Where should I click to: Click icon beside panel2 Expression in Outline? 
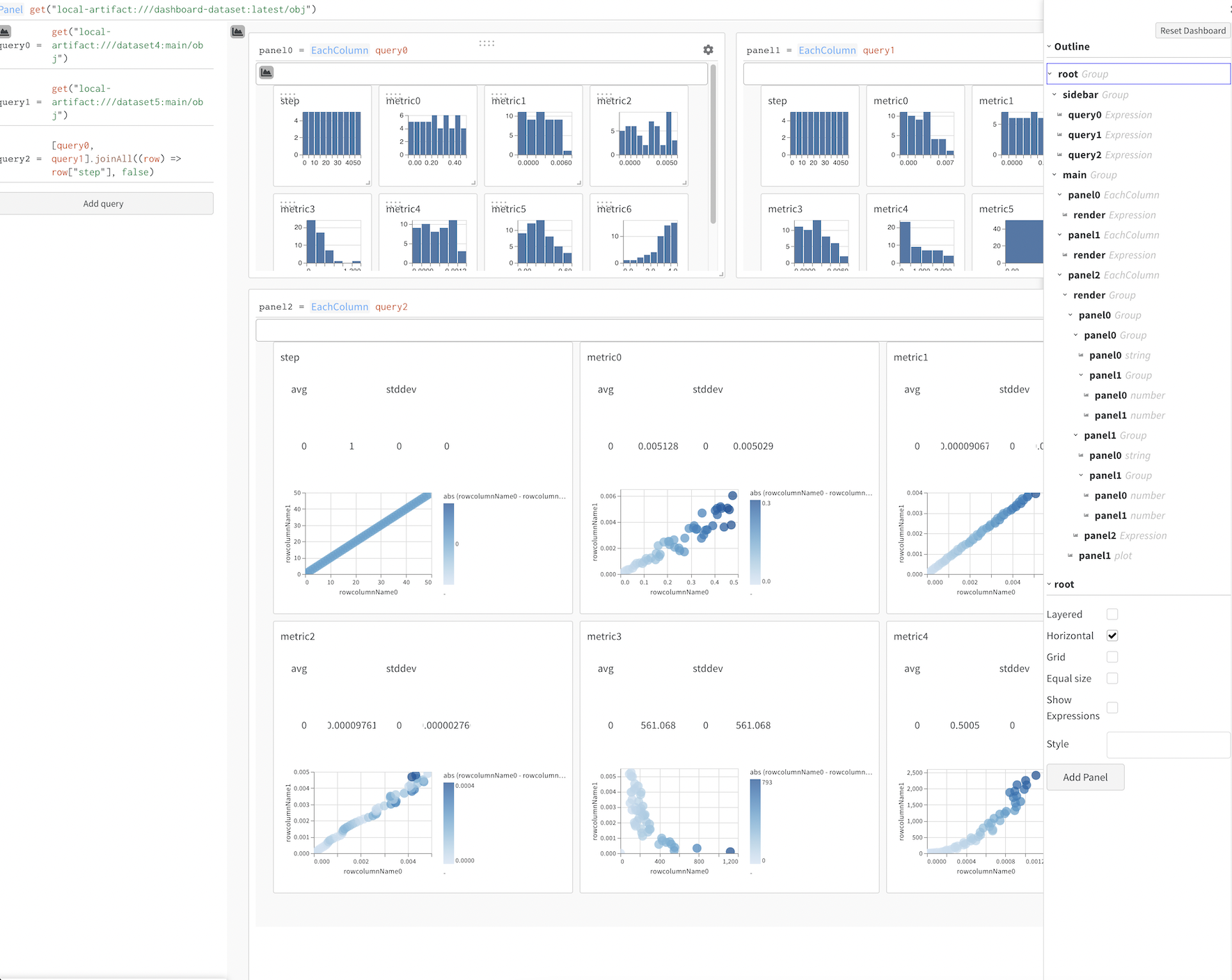tap(1076, 535)
